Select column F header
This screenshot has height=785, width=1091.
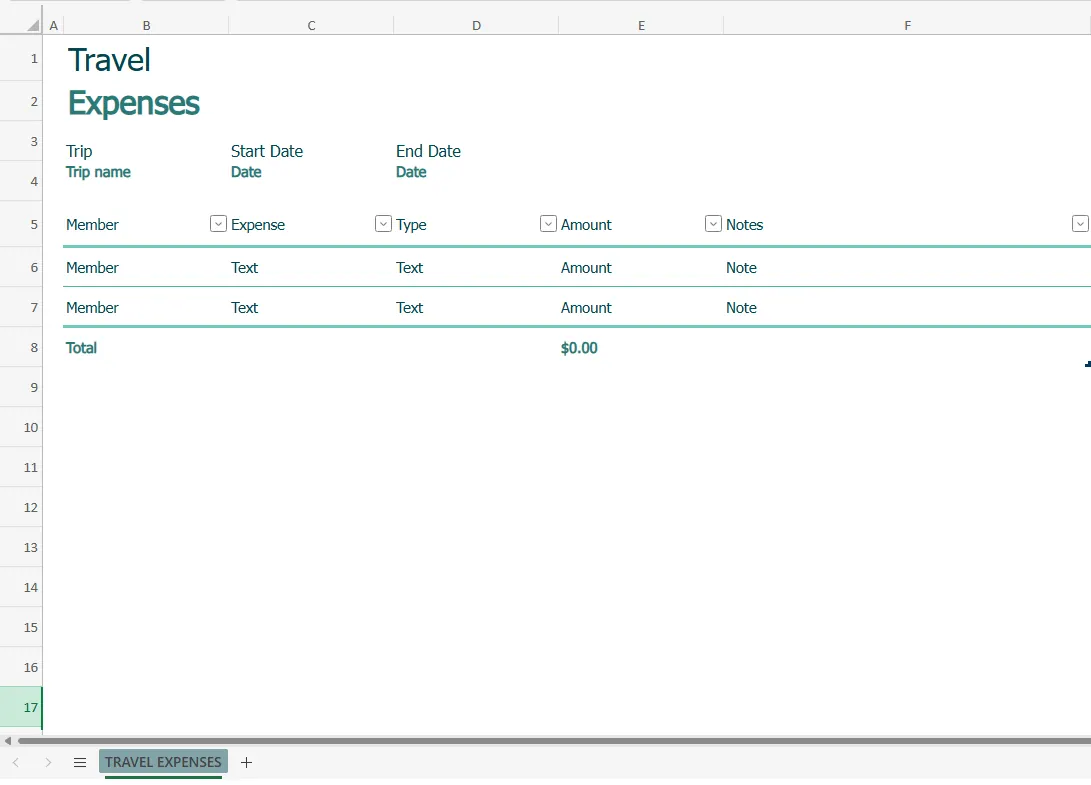[x=907, y=26]
